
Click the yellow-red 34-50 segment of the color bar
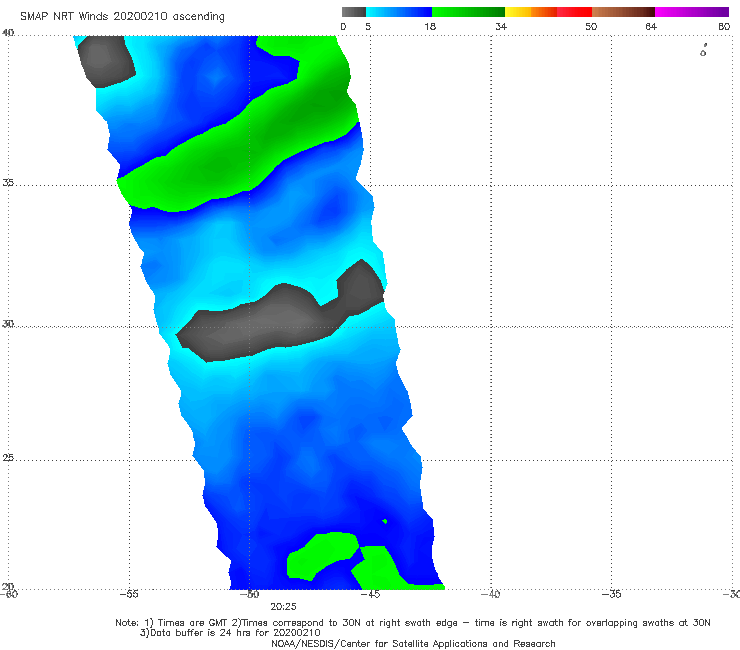click(548, 12)
